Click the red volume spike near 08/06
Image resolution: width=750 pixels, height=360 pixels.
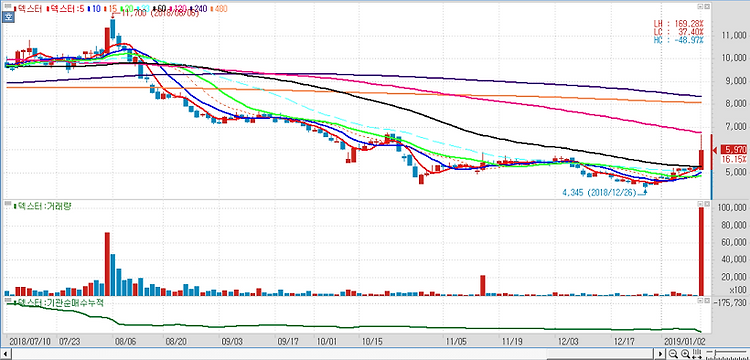click(x=107, y=264)
